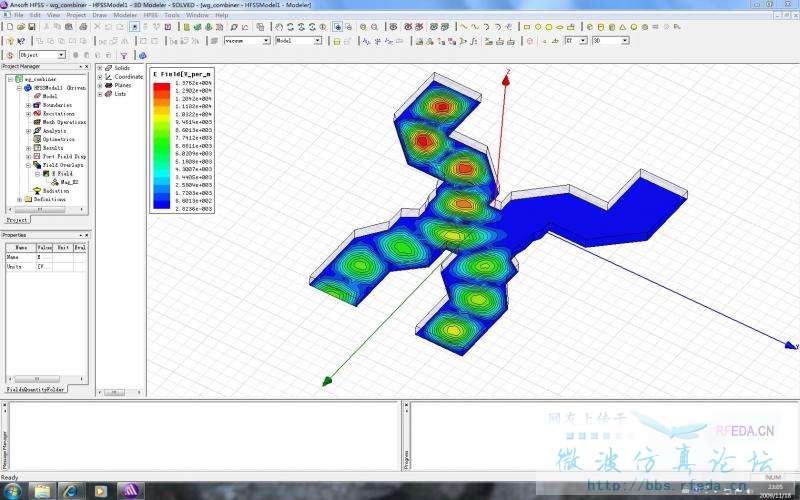This screenshot has width=800, height=500.
Task: Expand the Definitions tree node
Action: tap(19, 199)
